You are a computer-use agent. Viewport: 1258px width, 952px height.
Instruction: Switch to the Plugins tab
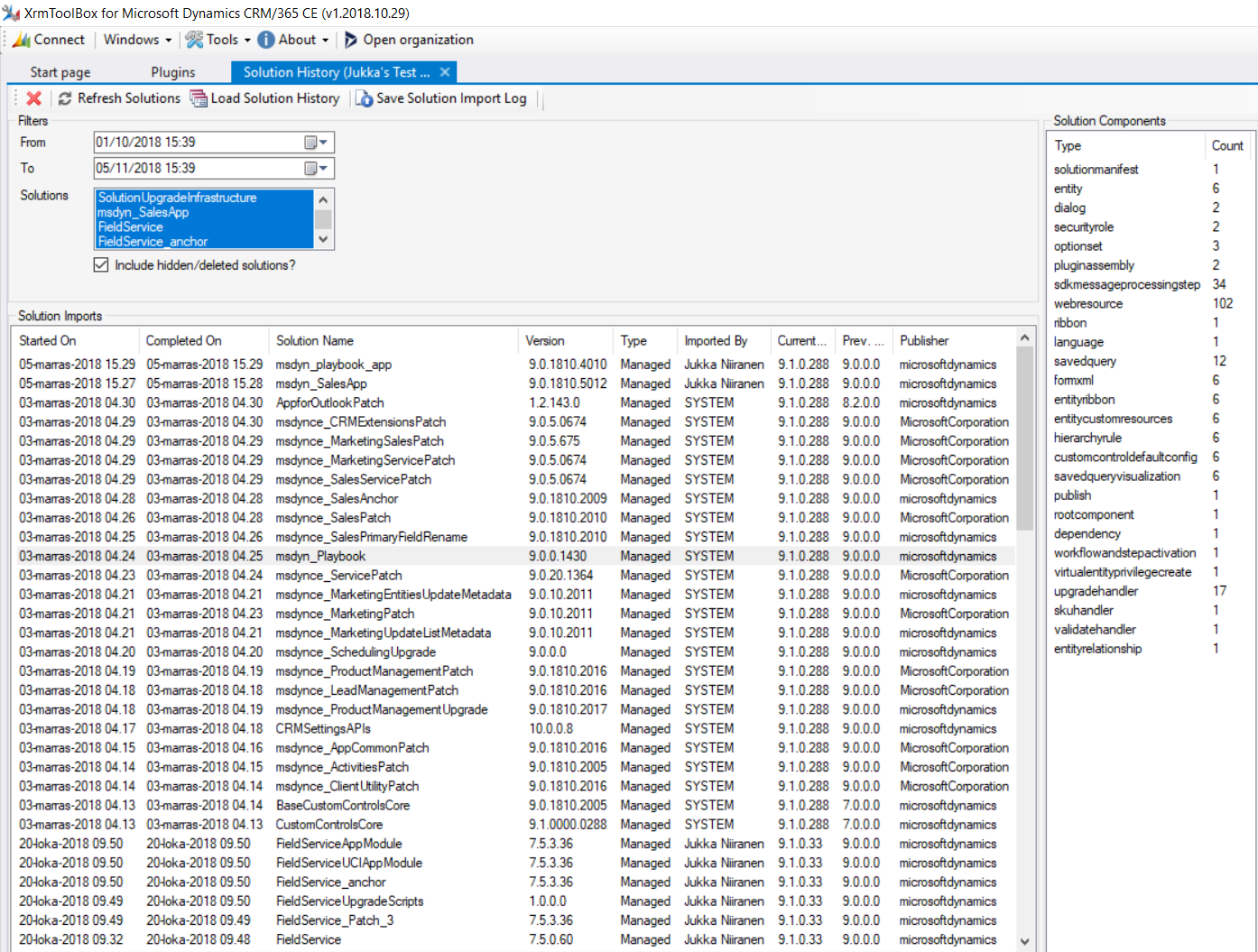click(x=173, y=72)
